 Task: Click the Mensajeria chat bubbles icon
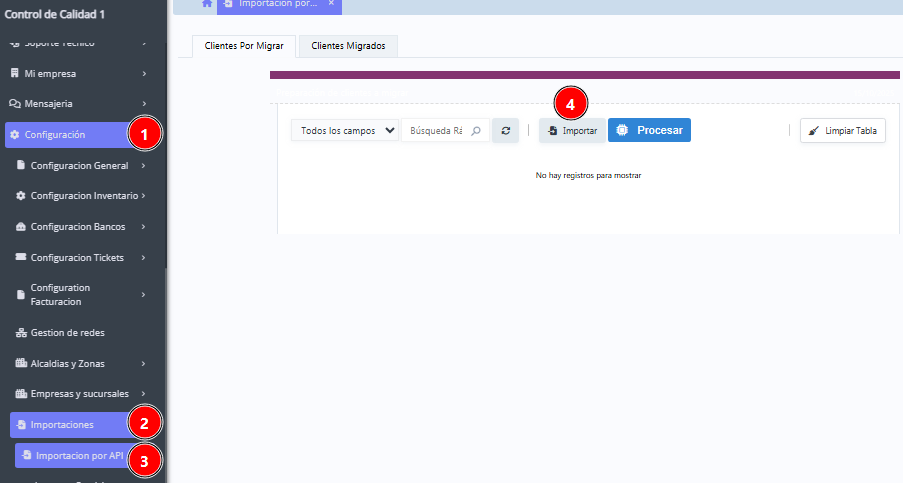point(14,104)
